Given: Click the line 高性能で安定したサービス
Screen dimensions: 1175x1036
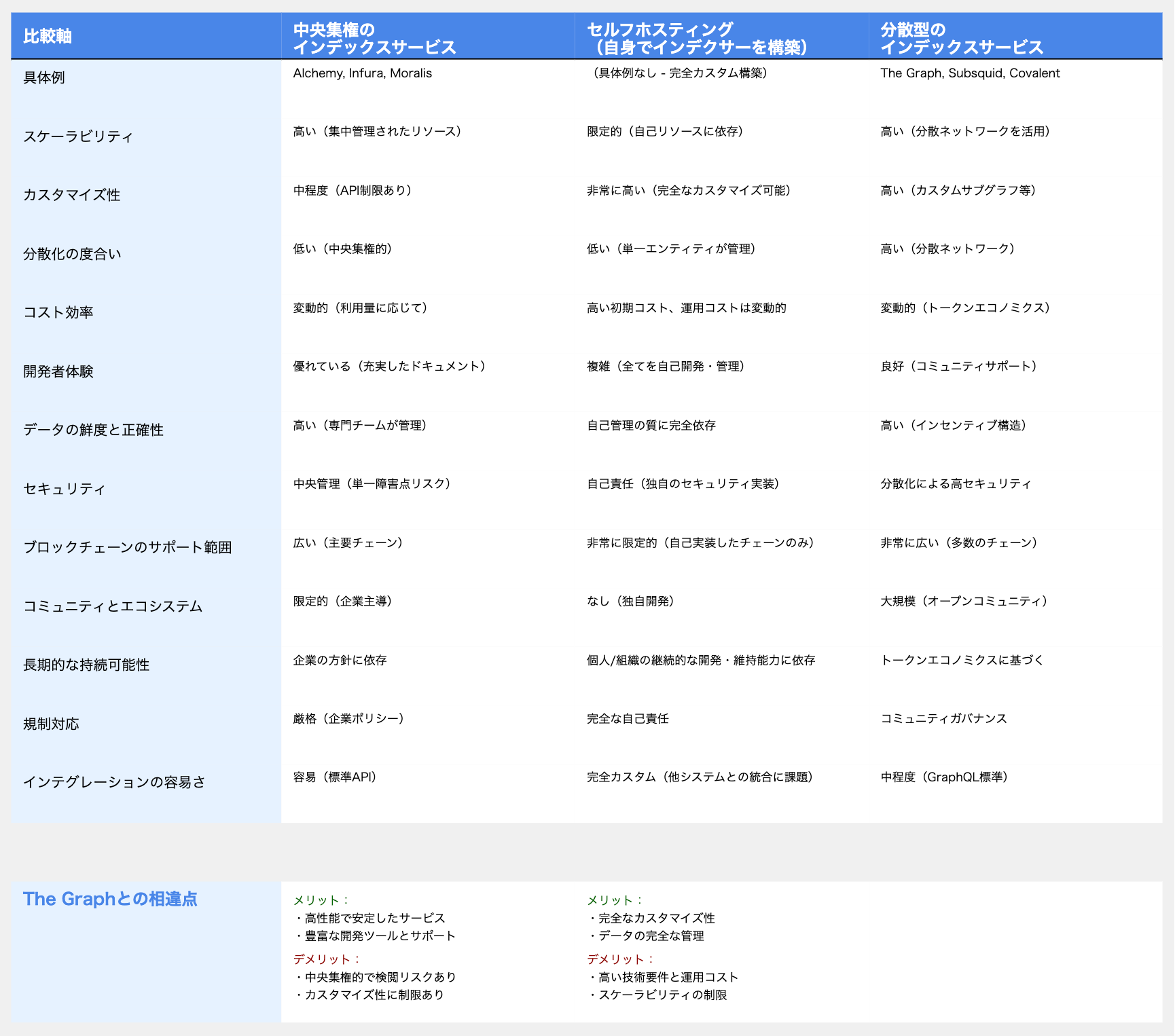Looking at the screenshot, I should [x=369, y=919].
